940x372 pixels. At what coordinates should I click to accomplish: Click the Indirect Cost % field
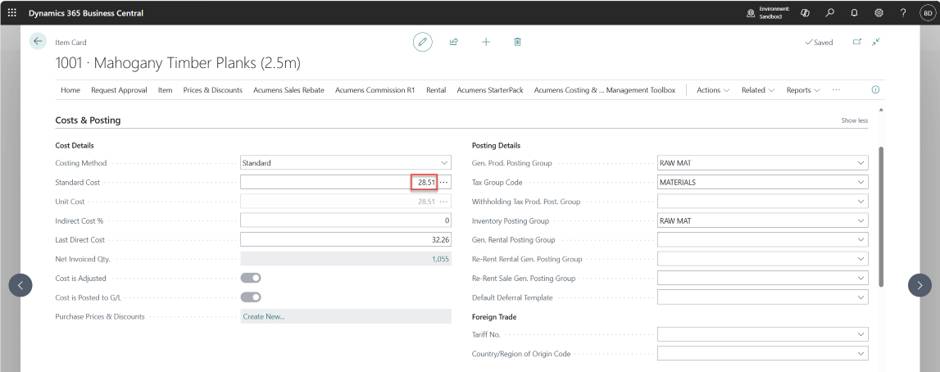pos(346,220)
